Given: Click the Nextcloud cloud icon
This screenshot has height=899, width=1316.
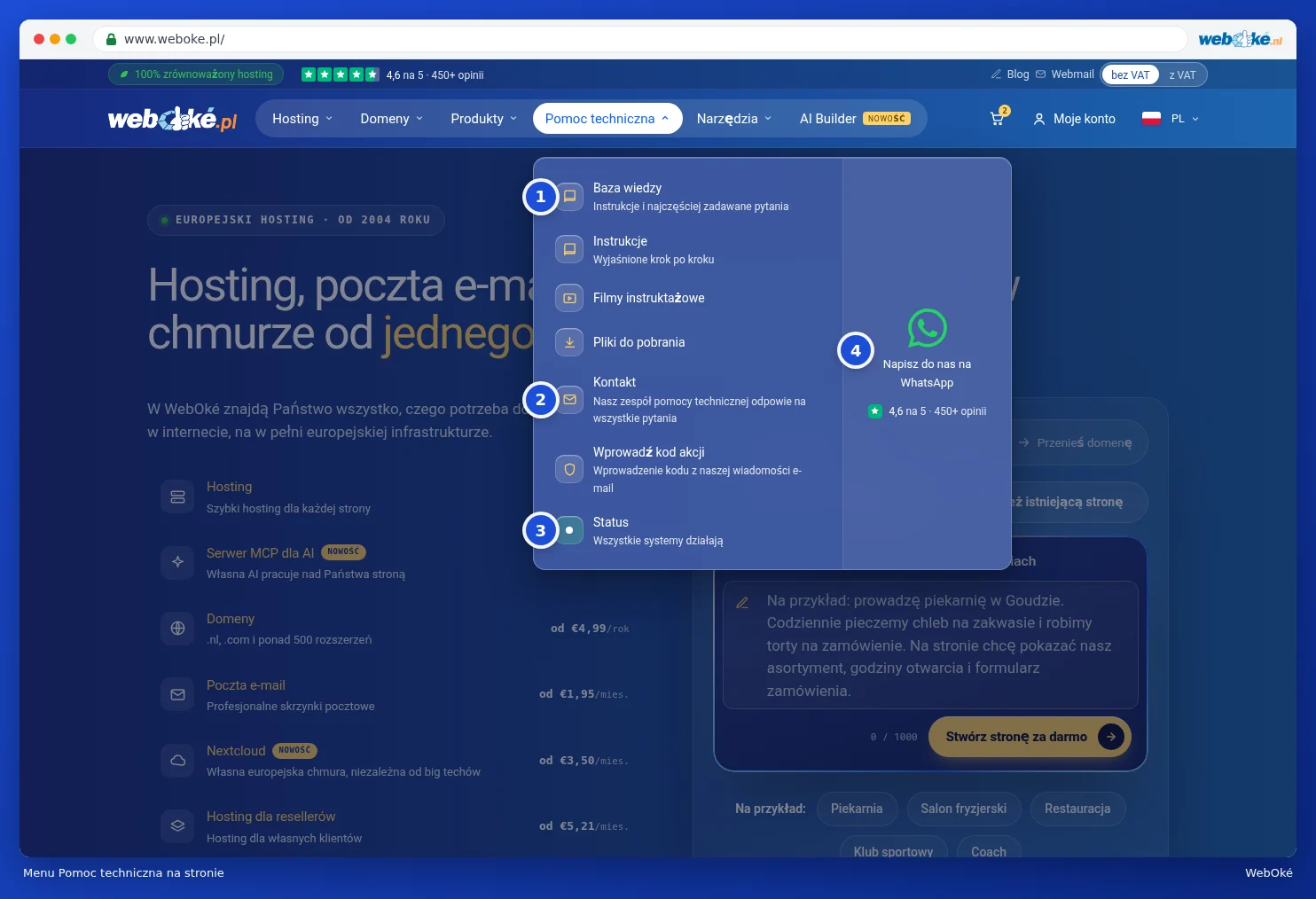Looking at the screenshot, I should pyautogui.click(x=177, y=760).
